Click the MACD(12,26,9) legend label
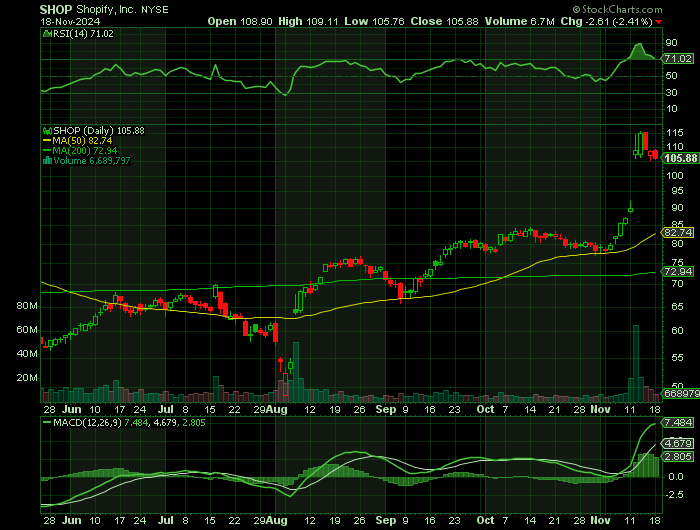Viewport: 700px width, 530px height. click(x=87, y=422)
